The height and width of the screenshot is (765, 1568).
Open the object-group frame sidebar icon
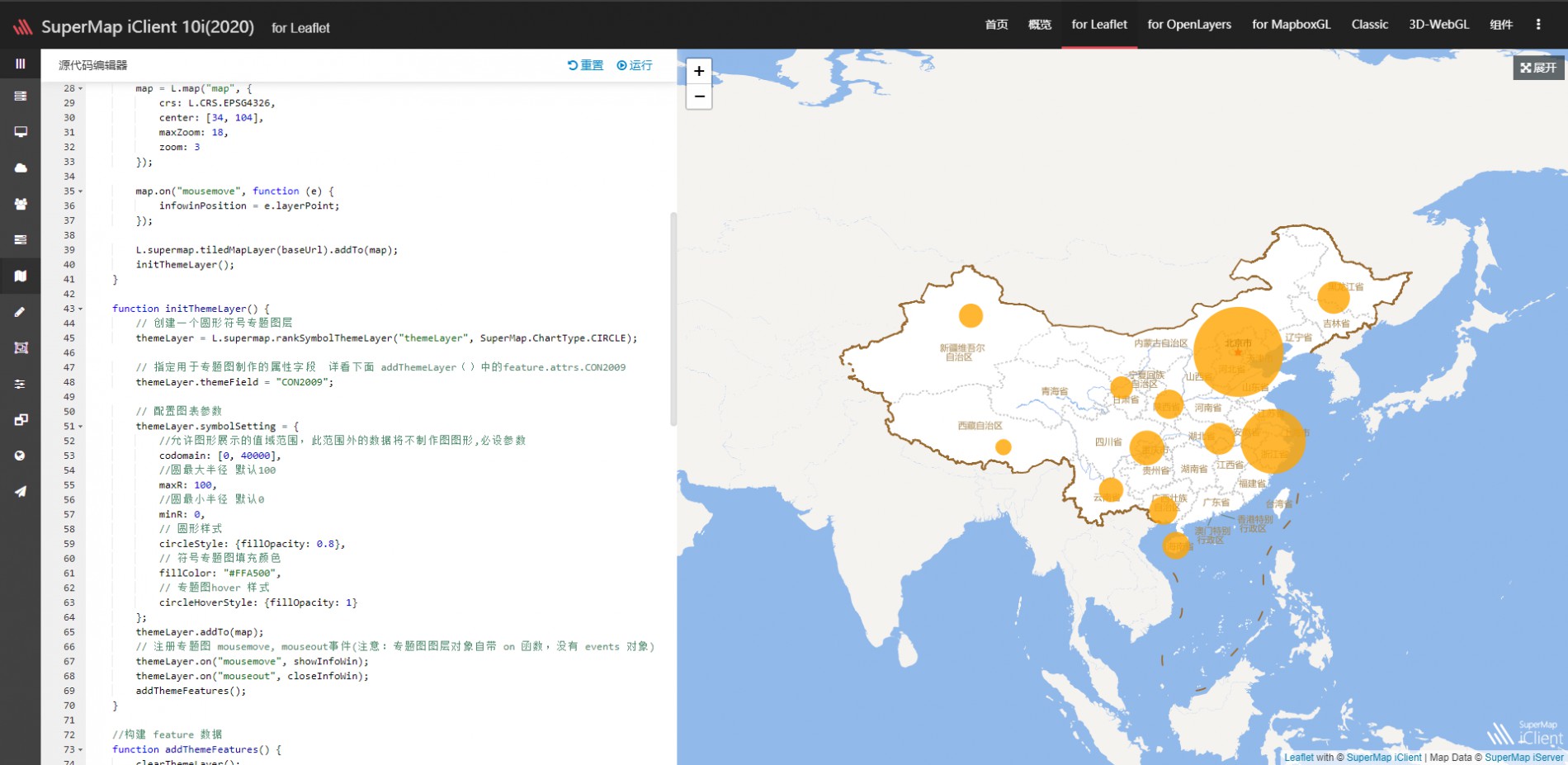[21, 348]
